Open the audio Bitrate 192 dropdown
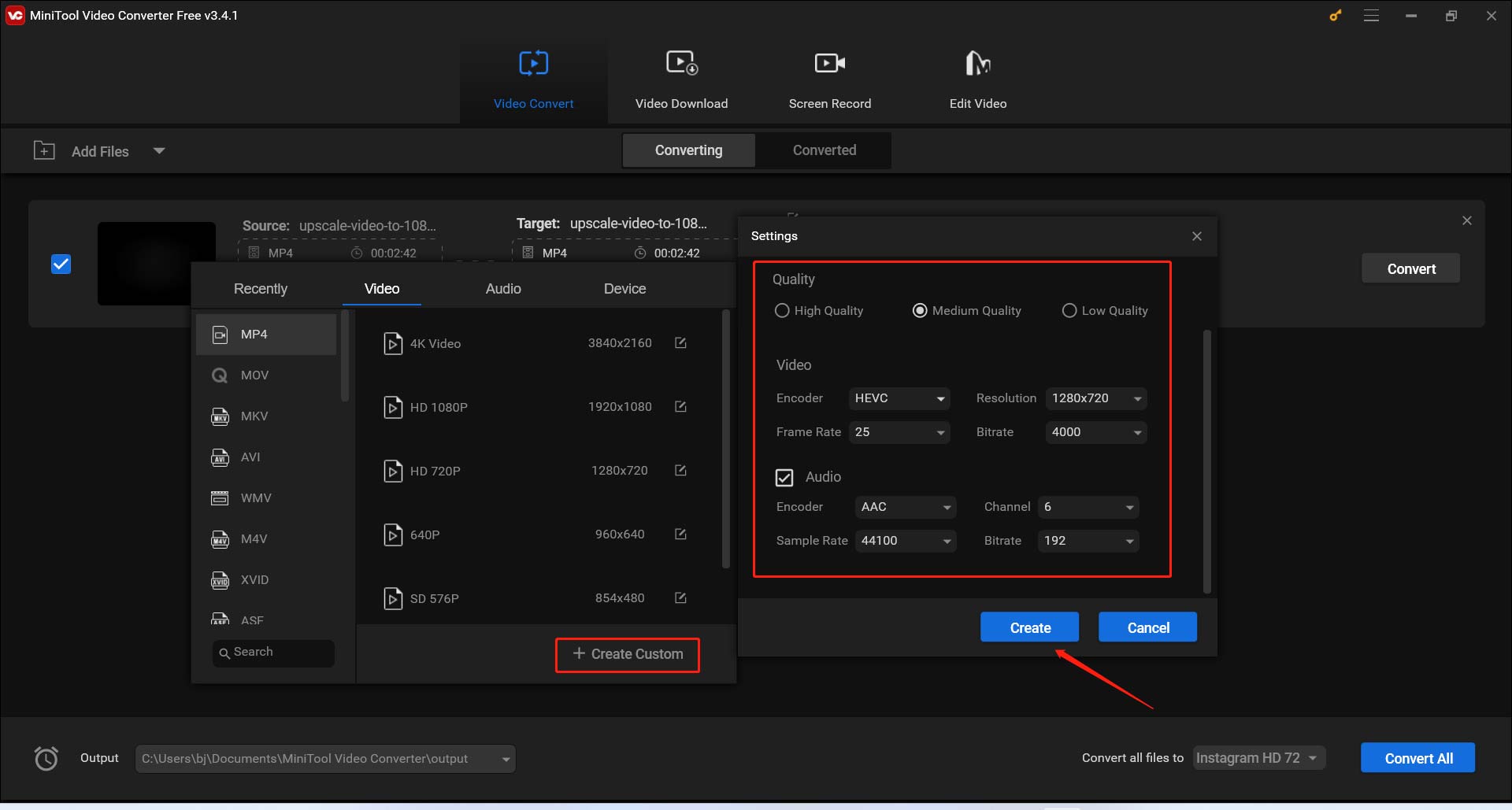Screen dimensions: 1512x810 [1088, 541]
